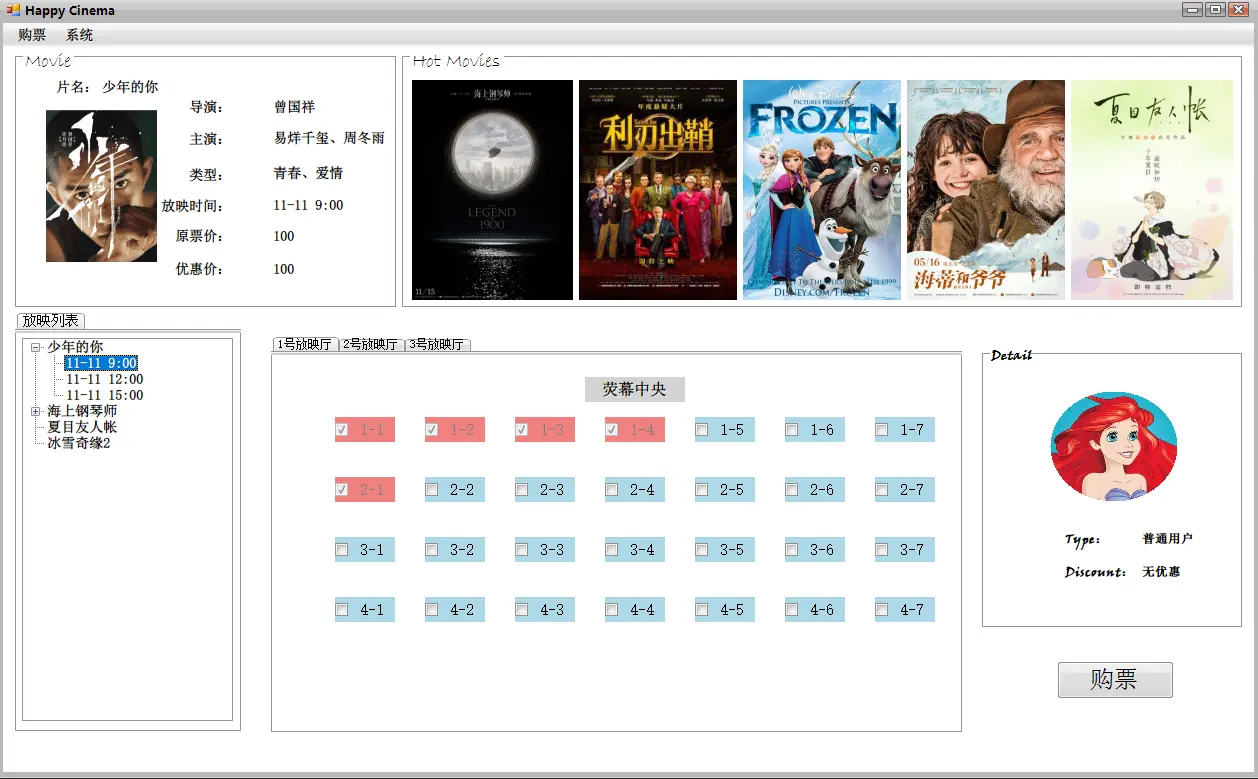Select the 利刃出鞘 poster
The height and width of the screenshot is (779, 1258).
[x=658, y=190]
